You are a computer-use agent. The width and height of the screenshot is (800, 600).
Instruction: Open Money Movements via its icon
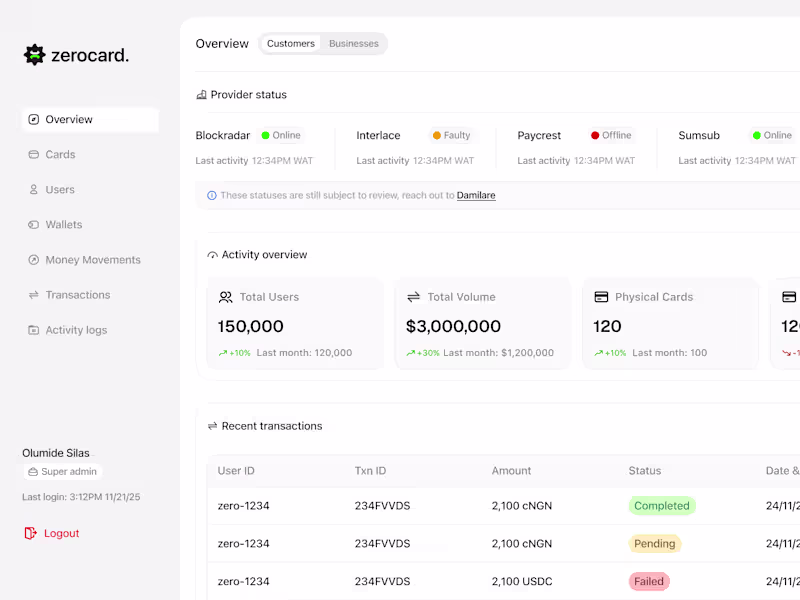pyautogui.click(x=33, y=259)
